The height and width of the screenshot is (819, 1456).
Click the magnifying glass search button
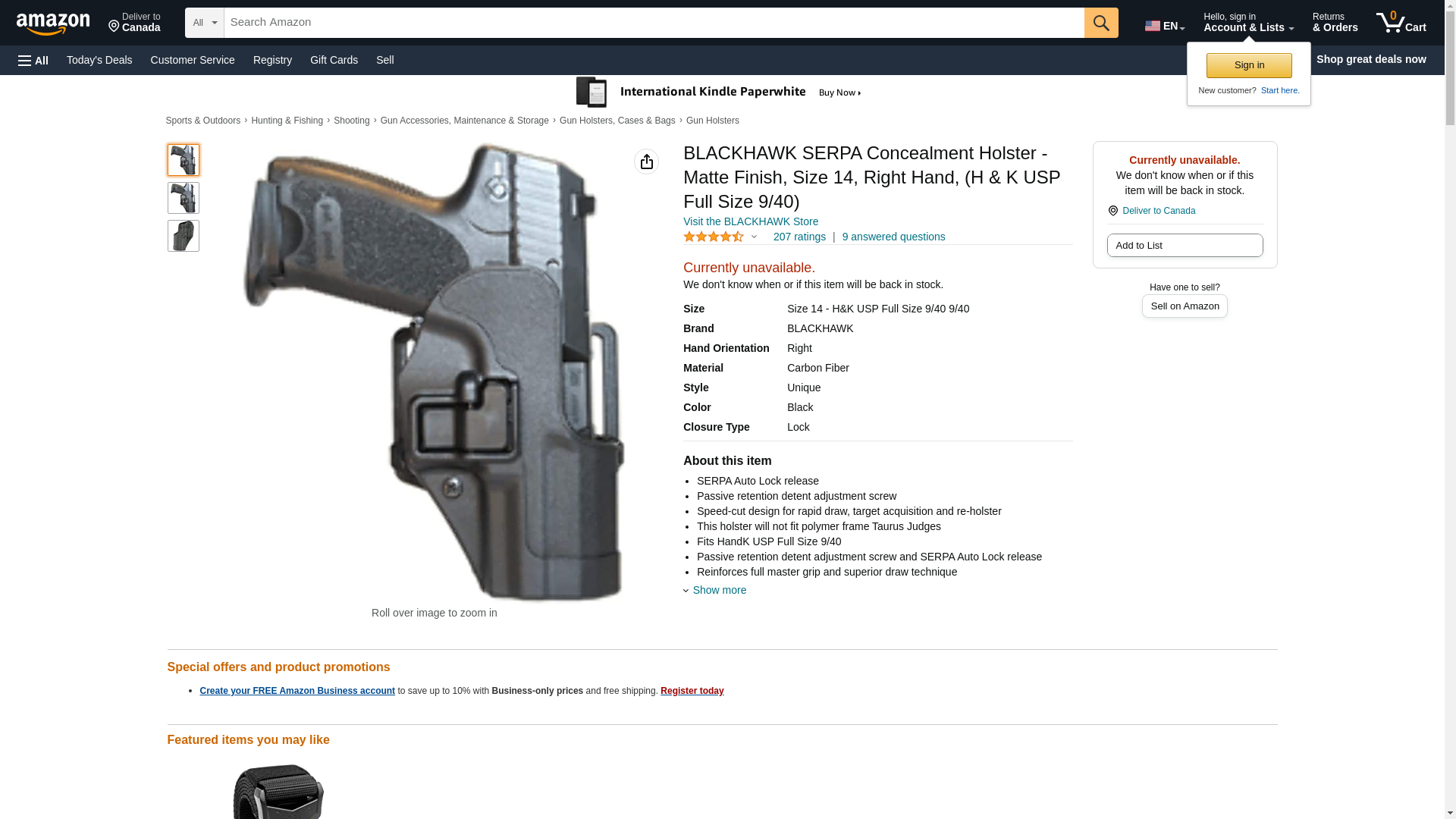click(1101, 23)
